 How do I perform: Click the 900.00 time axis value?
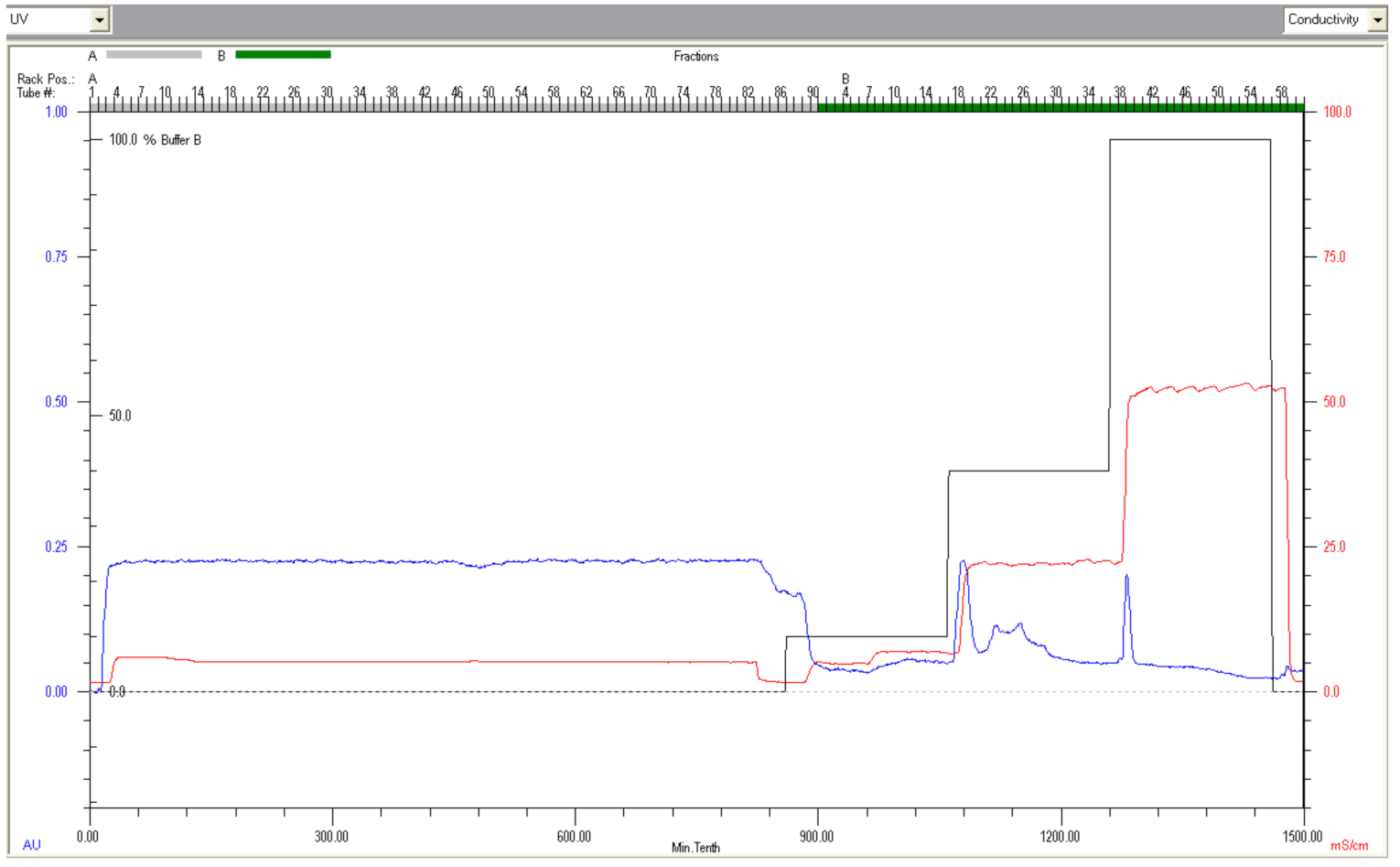pyautogui.click(x=816, y=836)
